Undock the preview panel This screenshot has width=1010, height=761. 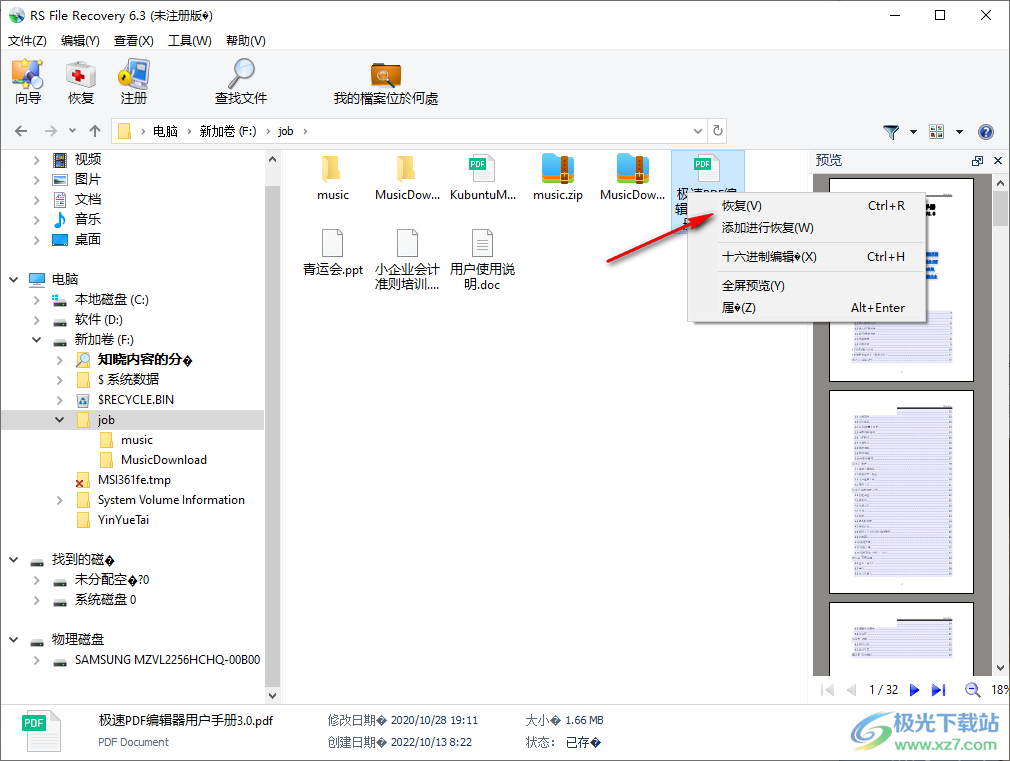tap(977, 160)
